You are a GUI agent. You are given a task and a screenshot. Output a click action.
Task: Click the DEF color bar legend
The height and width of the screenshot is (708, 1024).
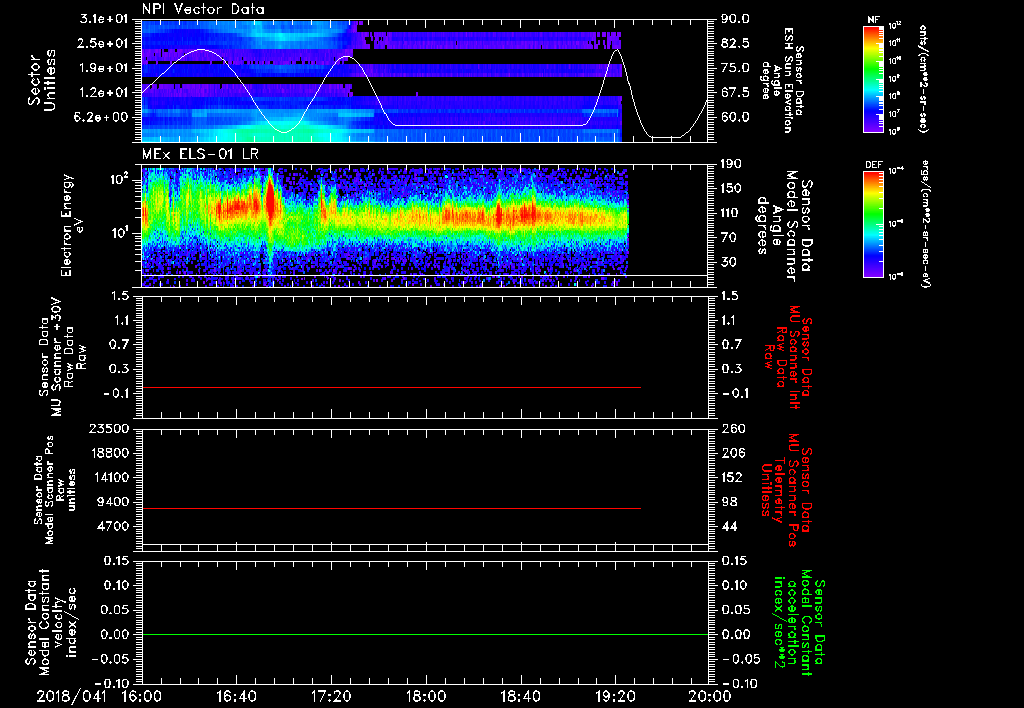(873, 224)
